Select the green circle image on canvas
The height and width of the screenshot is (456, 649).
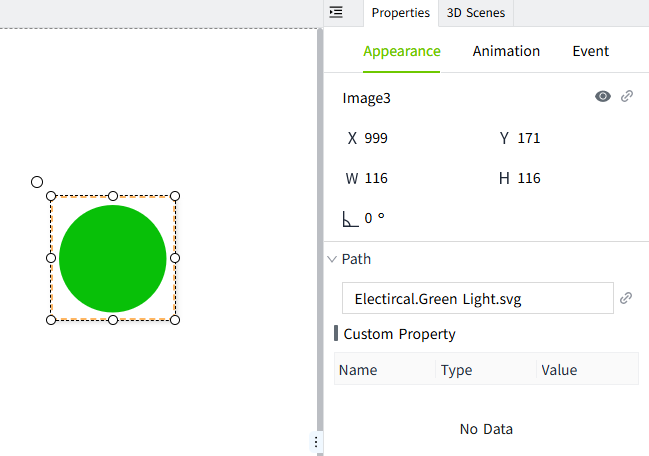coord(113,258)
